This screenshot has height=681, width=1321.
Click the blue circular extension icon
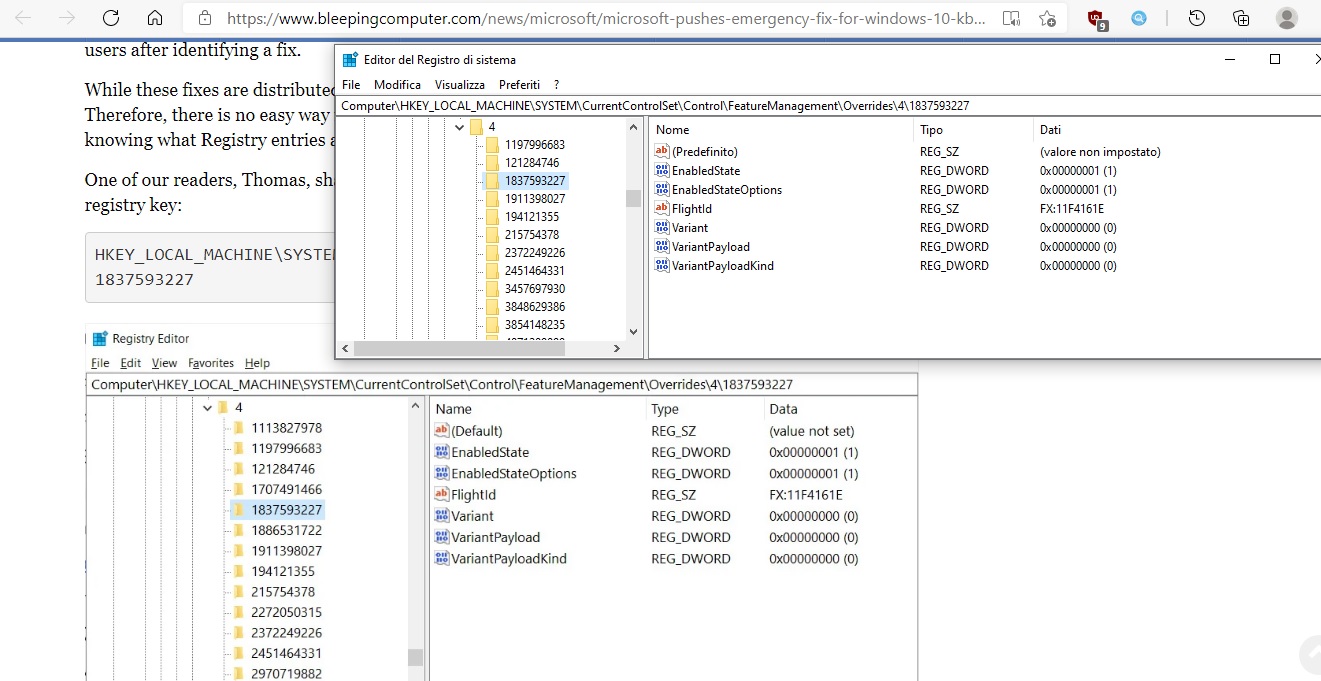tap(1139, 18)
